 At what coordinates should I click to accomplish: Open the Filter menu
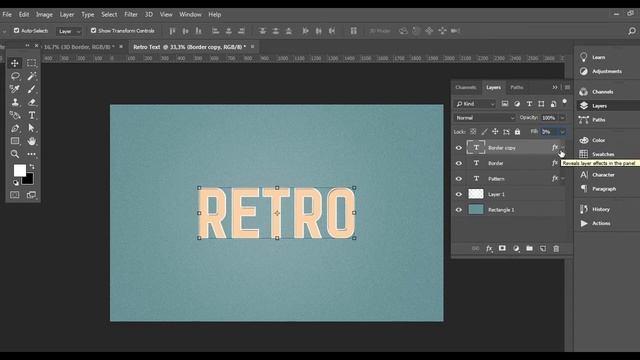coord(131,15)
